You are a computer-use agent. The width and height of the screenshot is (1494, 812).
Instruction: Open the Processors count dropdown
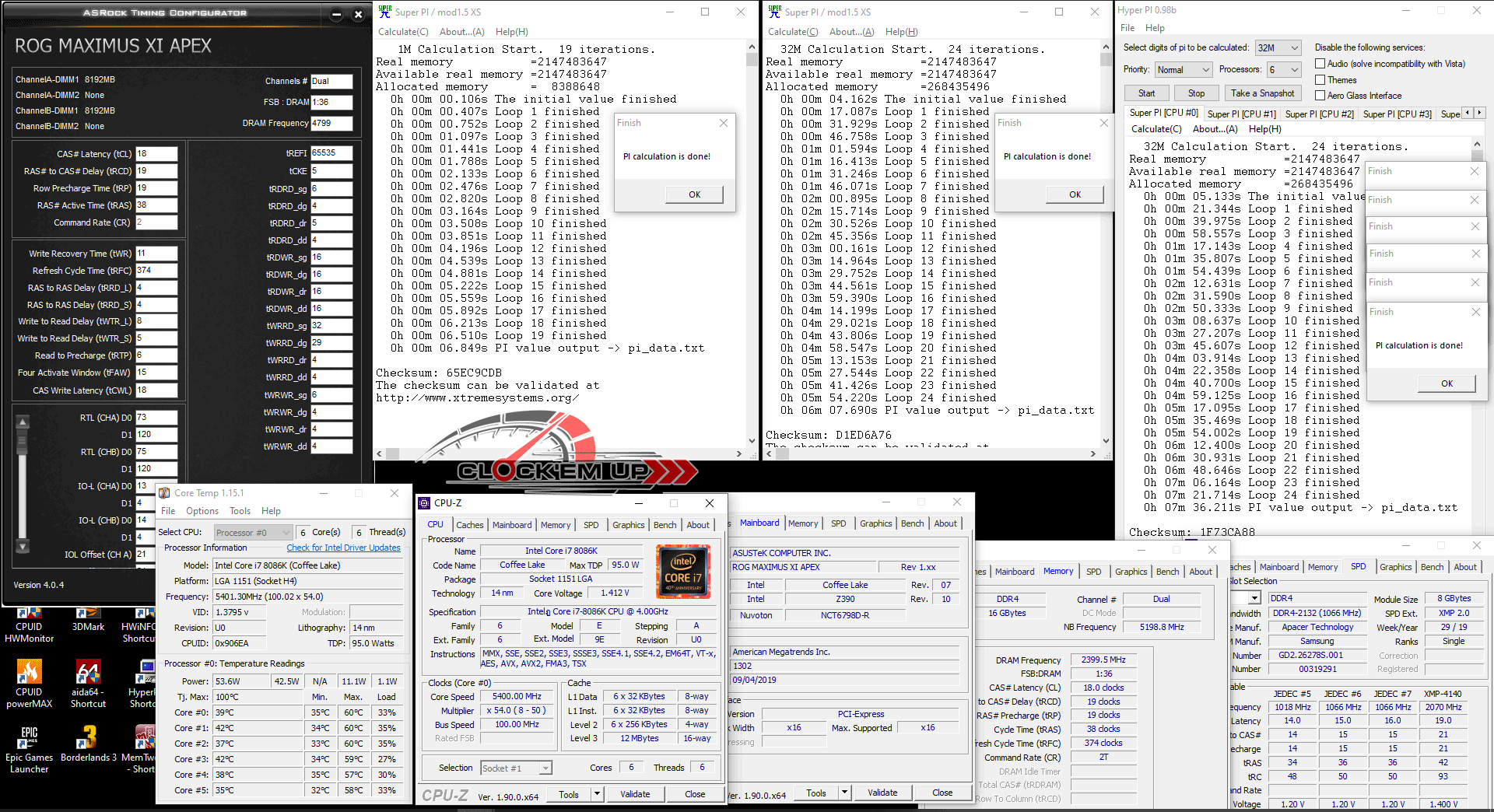1284,70
